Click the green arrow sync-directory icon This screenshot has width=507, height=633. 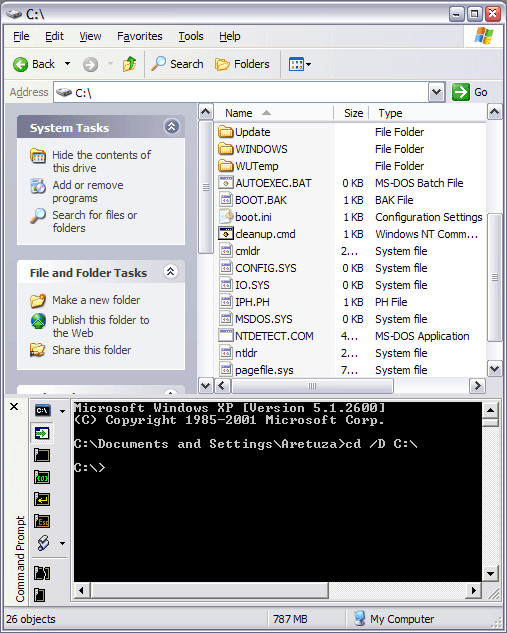click(42, 433)
